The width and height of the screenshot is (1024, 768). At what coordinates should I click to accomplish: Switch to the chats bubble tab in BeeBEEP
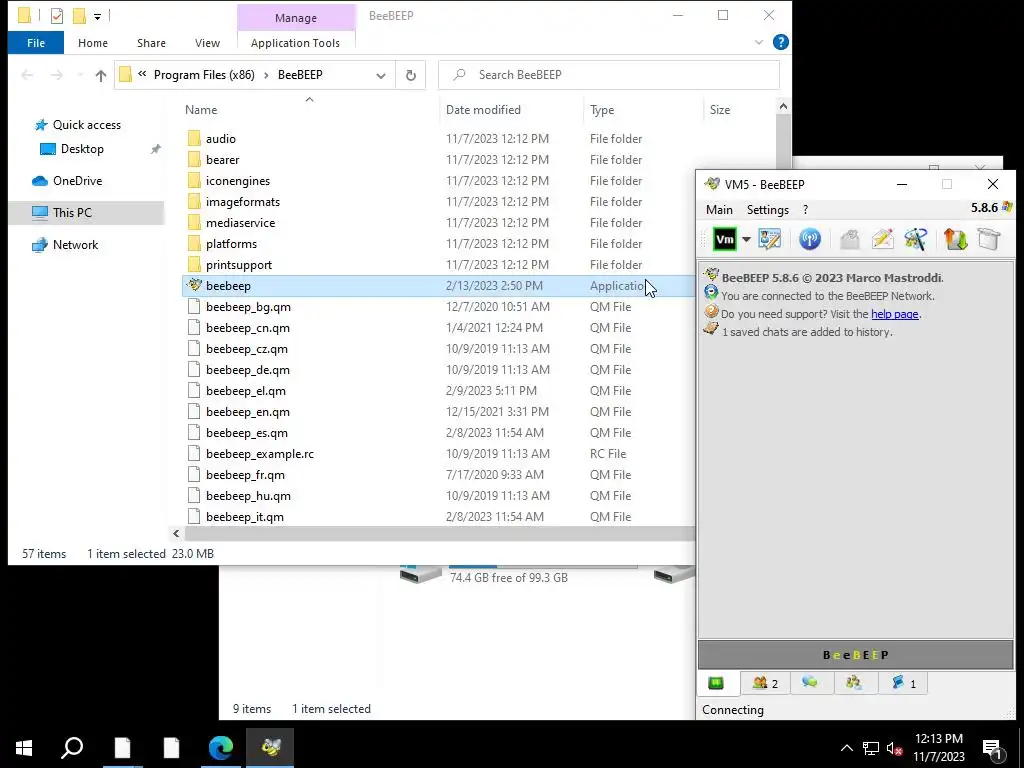pos(810,682)
